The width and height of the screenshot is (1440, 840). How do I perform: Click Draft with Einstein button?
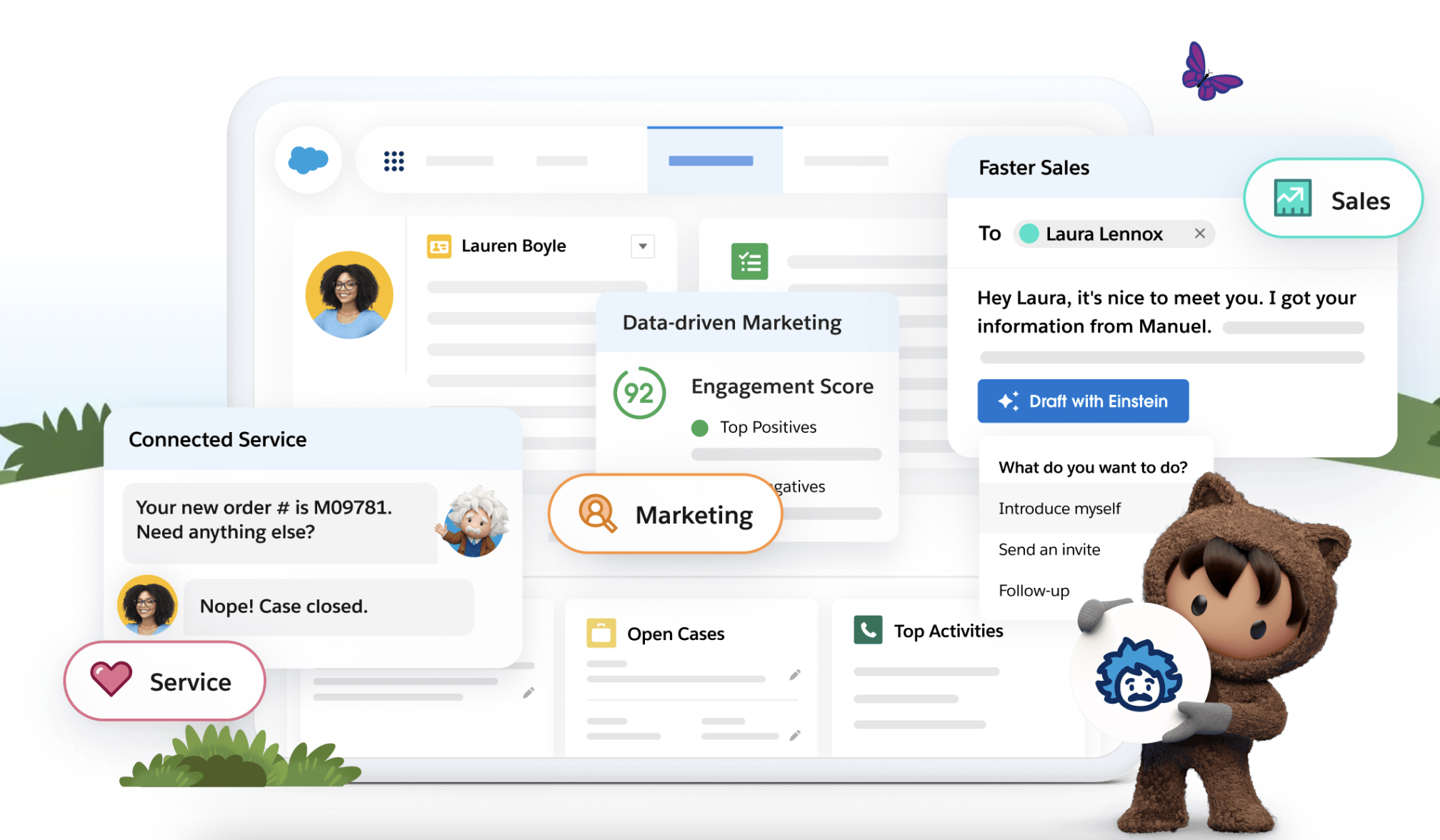pyautogui.click(x=1082, y=402)
